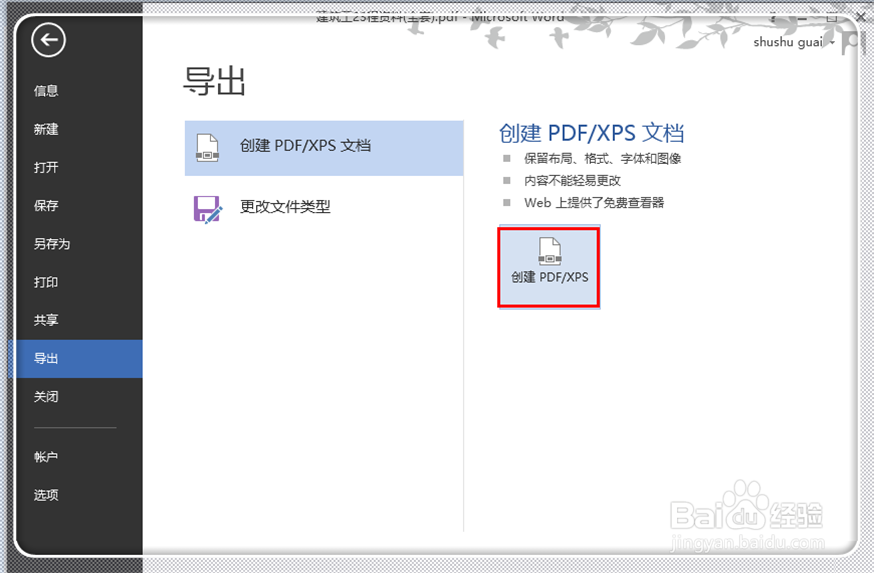Click 关闭 in the sidebar

coord(46,396)
